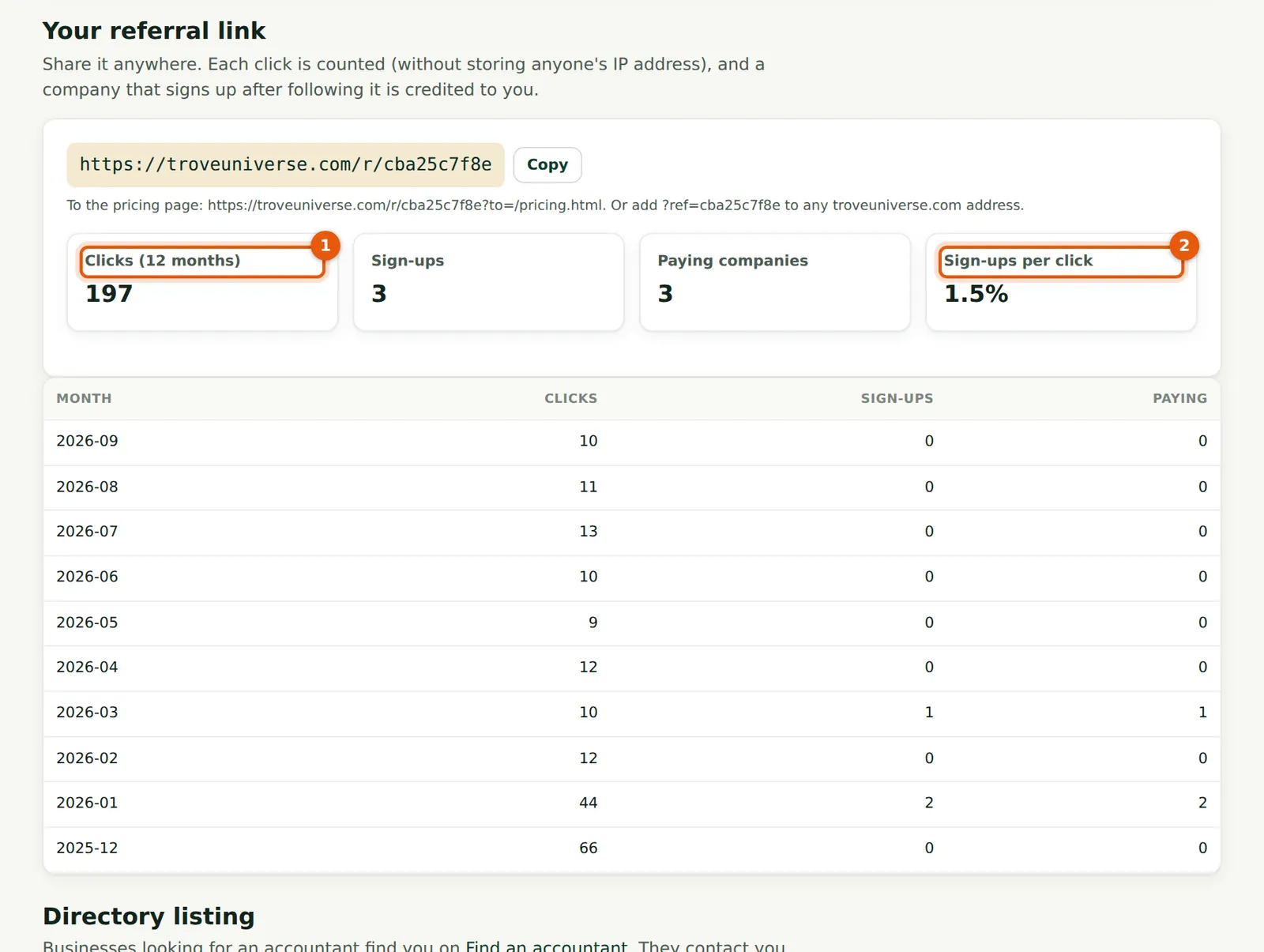Screen dimensions: 1264x952
Task: Click the Clicks (12 months) stat card
Action: click(x=202, y=282)
